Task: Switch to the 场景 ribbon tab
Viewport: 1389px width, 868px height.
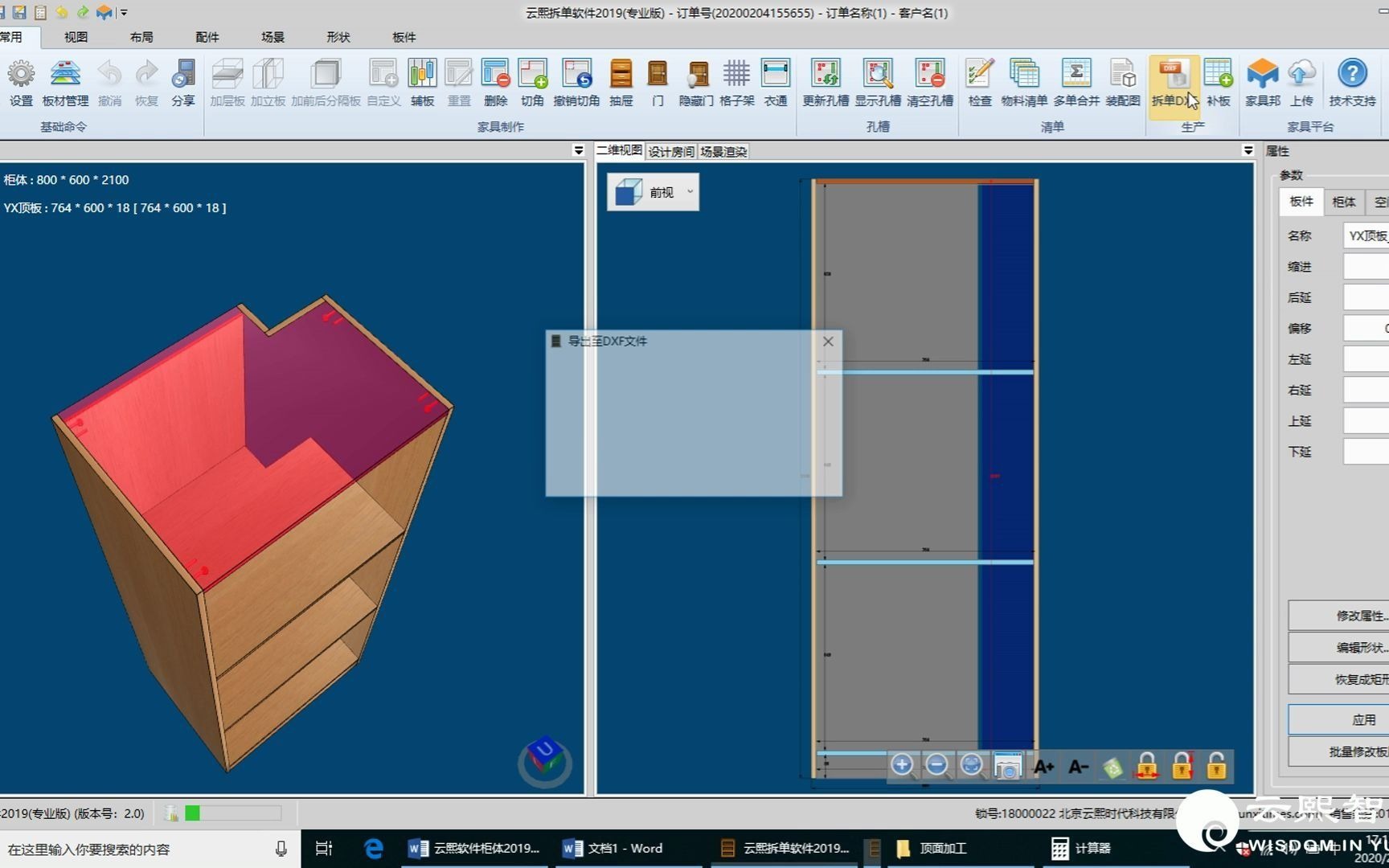Action: click(272, 37)
